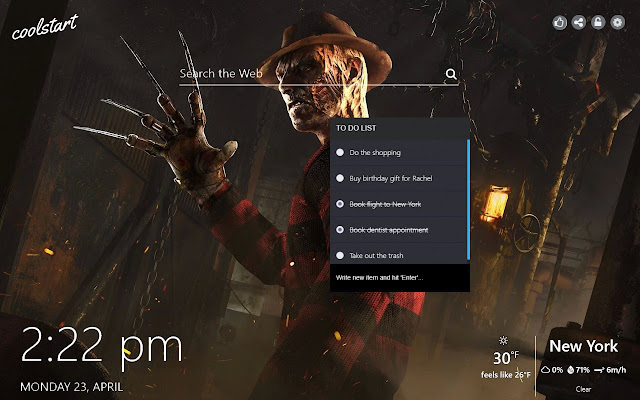Click the 'feels like 26°F' text
The width and height of the screenshot is (640, 400).
[506, 375]
